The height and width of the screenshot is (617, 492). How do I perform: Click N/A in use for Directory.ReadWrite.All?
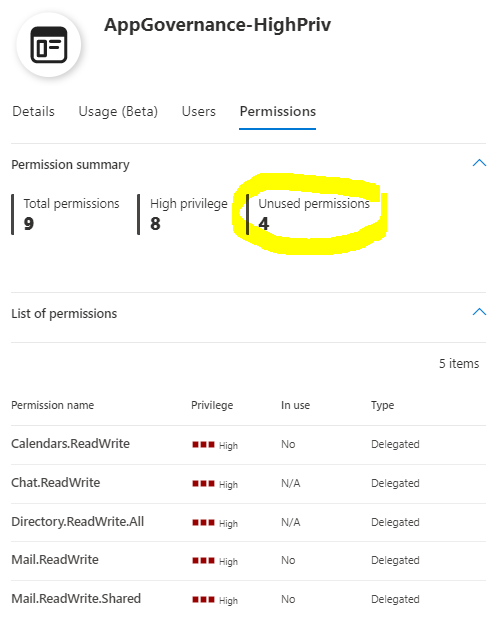click(x=290, y=522)
